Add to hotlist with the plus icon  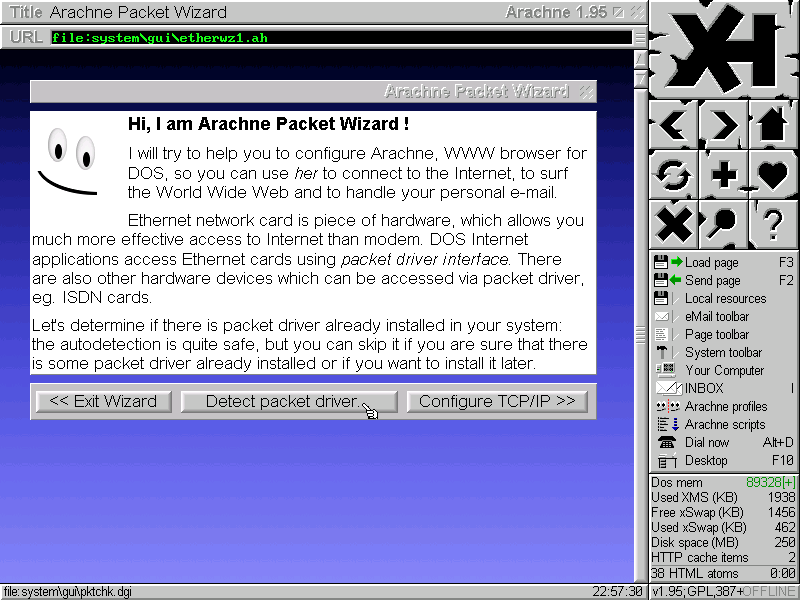click(723, 174)
